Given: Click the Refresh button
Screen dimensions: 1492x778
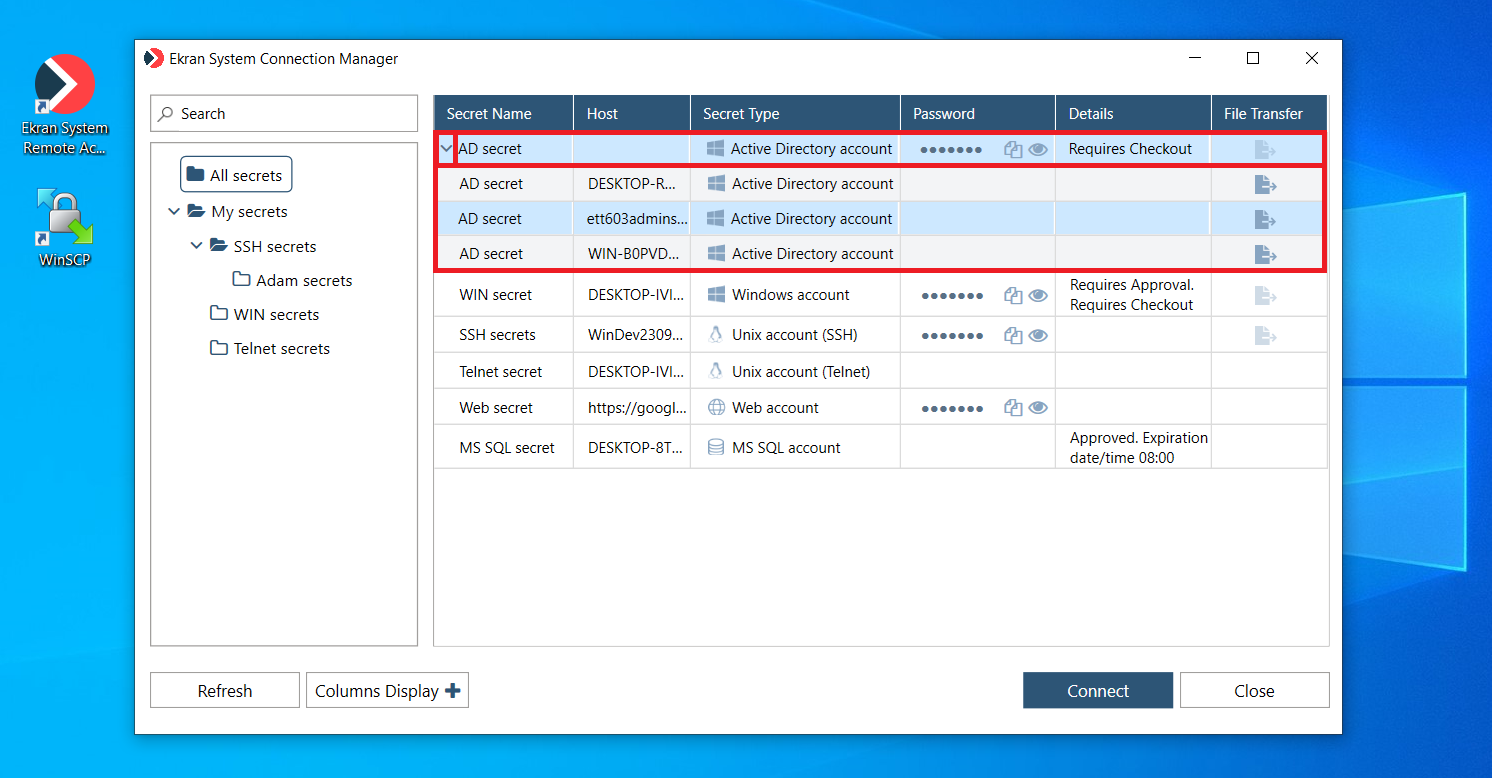Looking at the screenshot, I should pyautogui.click(x=225, y=691).
